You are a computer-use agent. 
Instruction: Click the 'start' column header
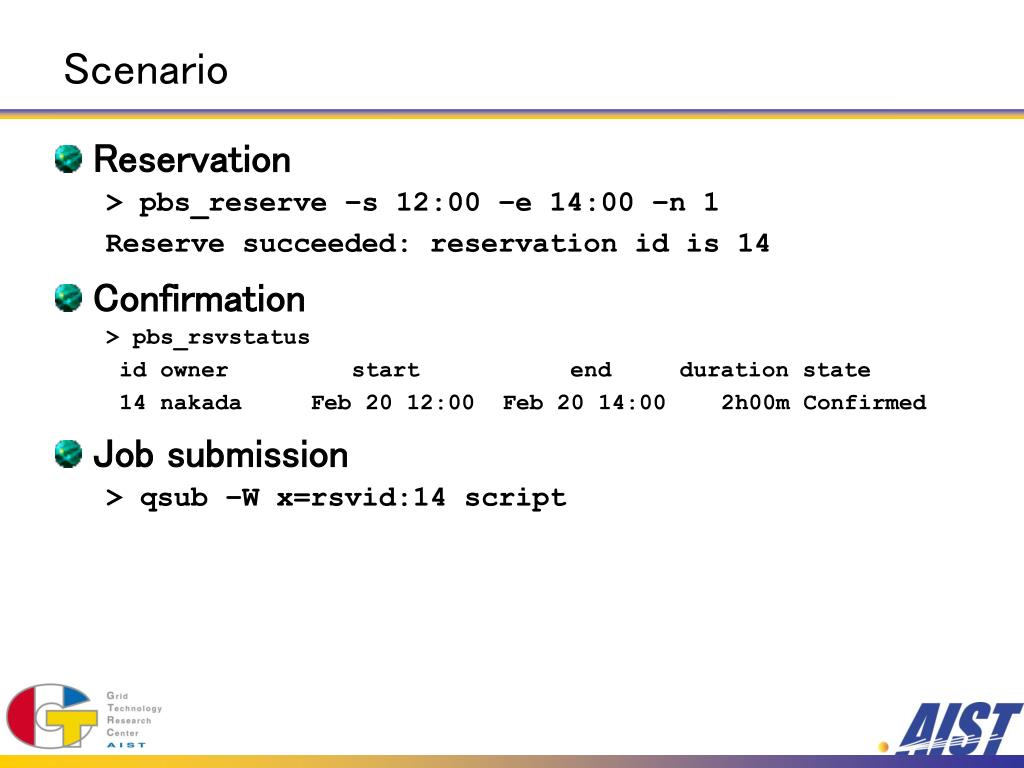point(385,370)
